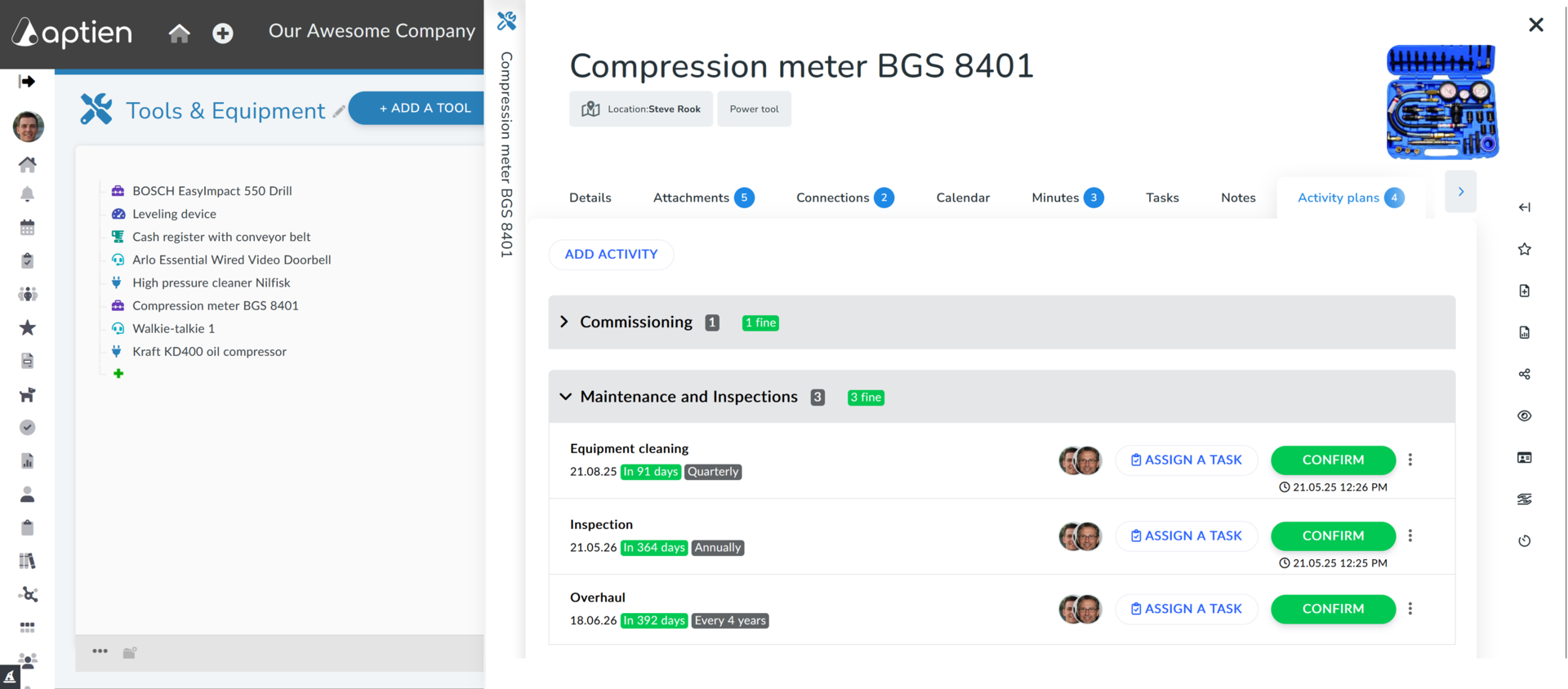The height and width of the screenshot is (689, 1568).
Task: Expand the left sidebar with arrow icon
Action: [27, 82]
